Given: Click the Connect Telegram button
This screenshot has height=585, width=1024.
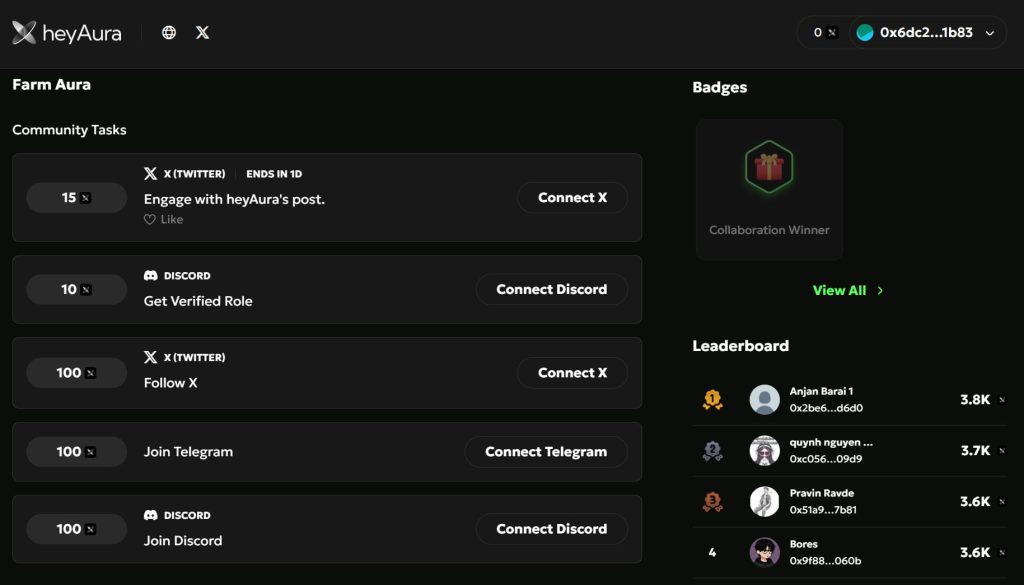Looking at the screenshot, I should coord(545,452).
